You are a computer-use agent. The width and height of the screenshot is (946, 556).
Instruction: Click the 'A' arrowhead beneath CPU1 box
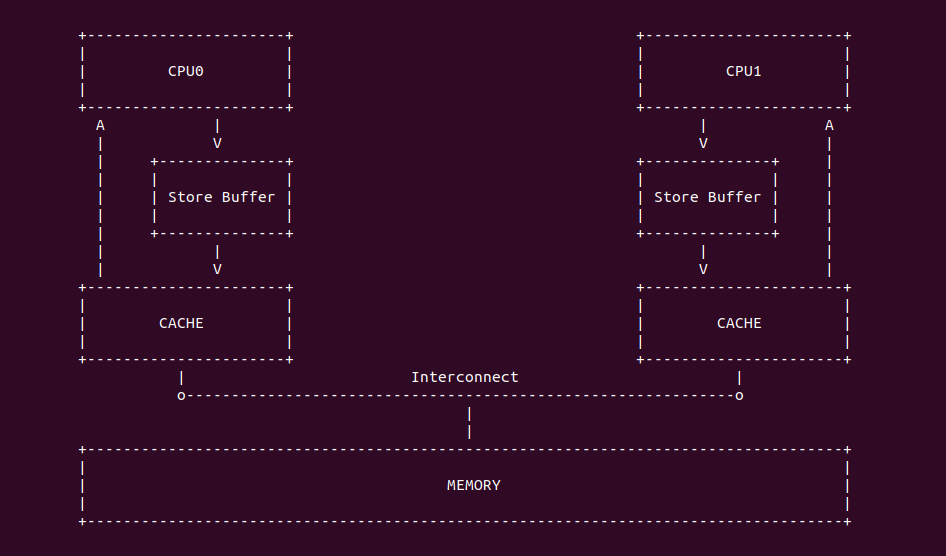[829, 126]
